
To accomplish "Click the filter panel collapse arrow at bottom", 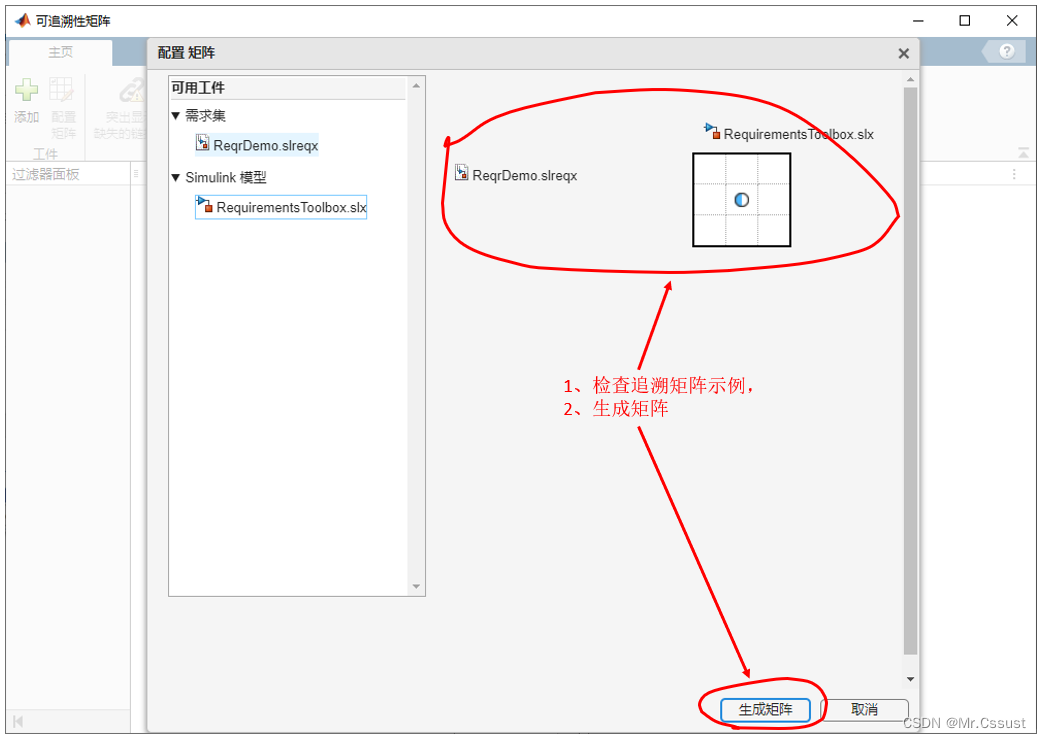I will [x=18, y=721].
